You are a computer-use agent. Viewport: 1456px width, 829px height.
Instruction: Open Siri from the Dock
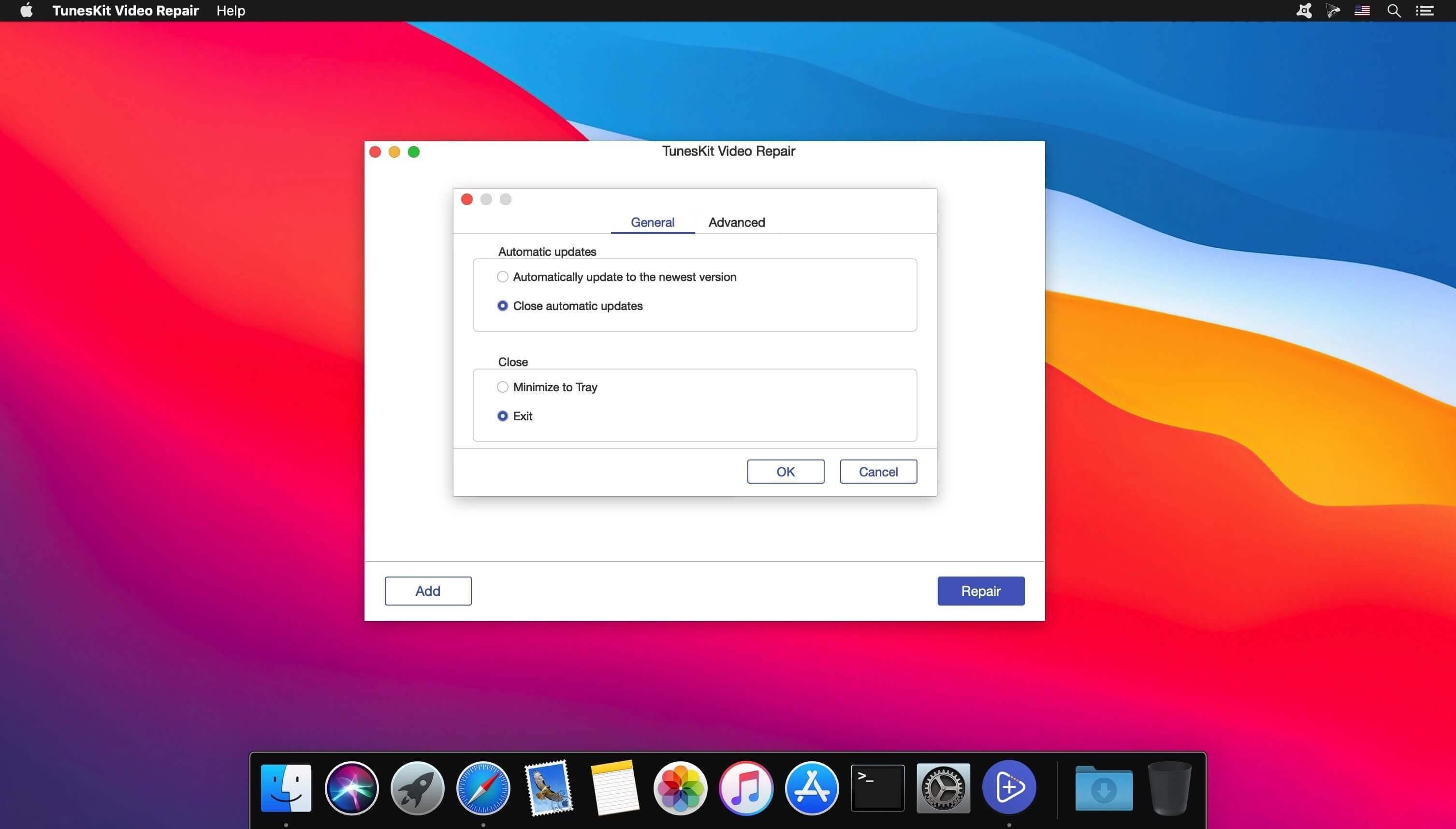(x=351, y=787)
